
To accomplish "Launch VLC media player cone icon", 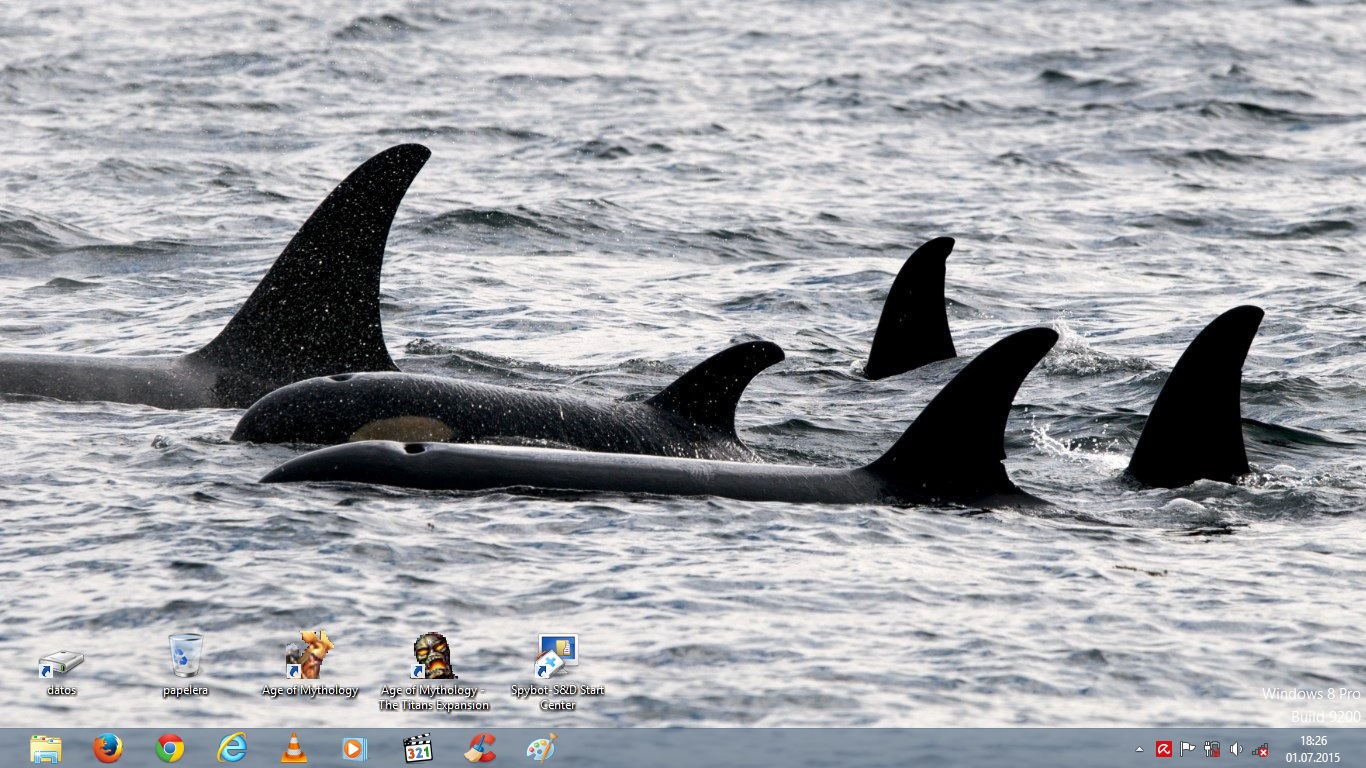I will pyautogui.click(x=294, y=748).
